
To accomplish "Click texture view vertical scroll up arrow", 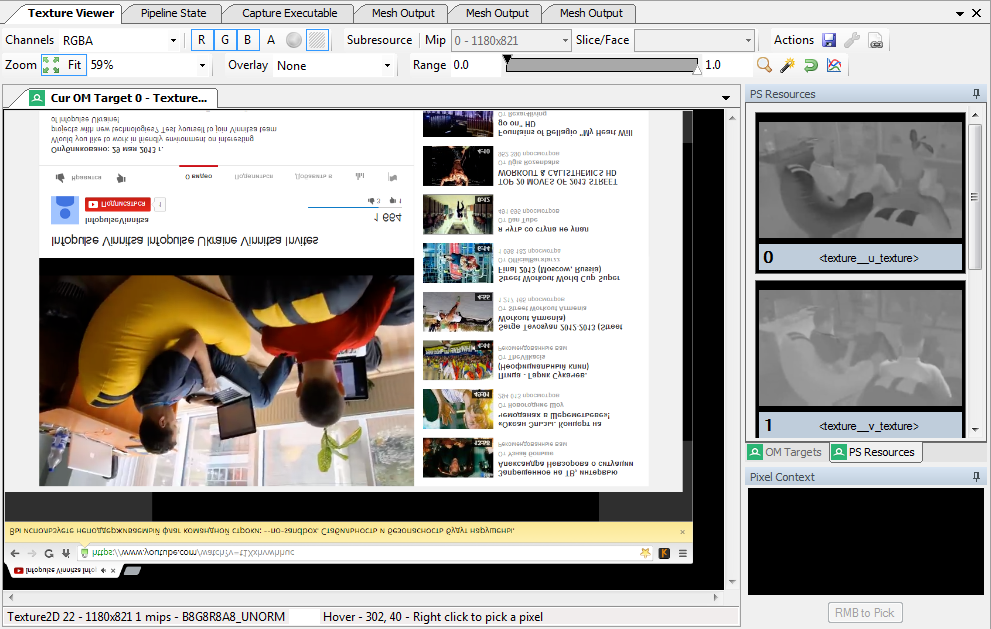I will (x=733, y=118).
